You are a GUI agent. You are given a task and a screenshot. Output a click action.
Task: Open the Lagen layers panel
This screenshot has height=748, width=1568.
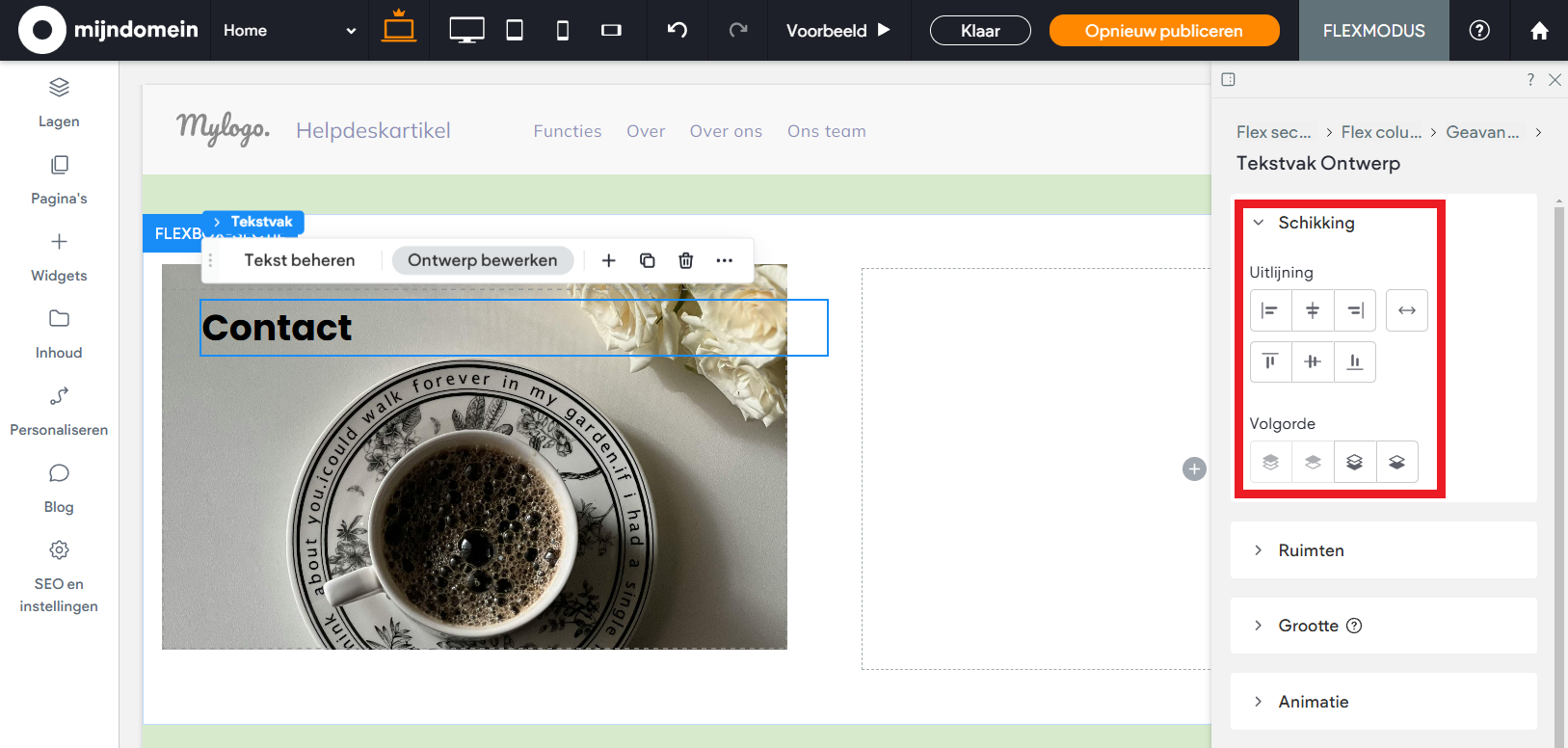pos(59,103)
